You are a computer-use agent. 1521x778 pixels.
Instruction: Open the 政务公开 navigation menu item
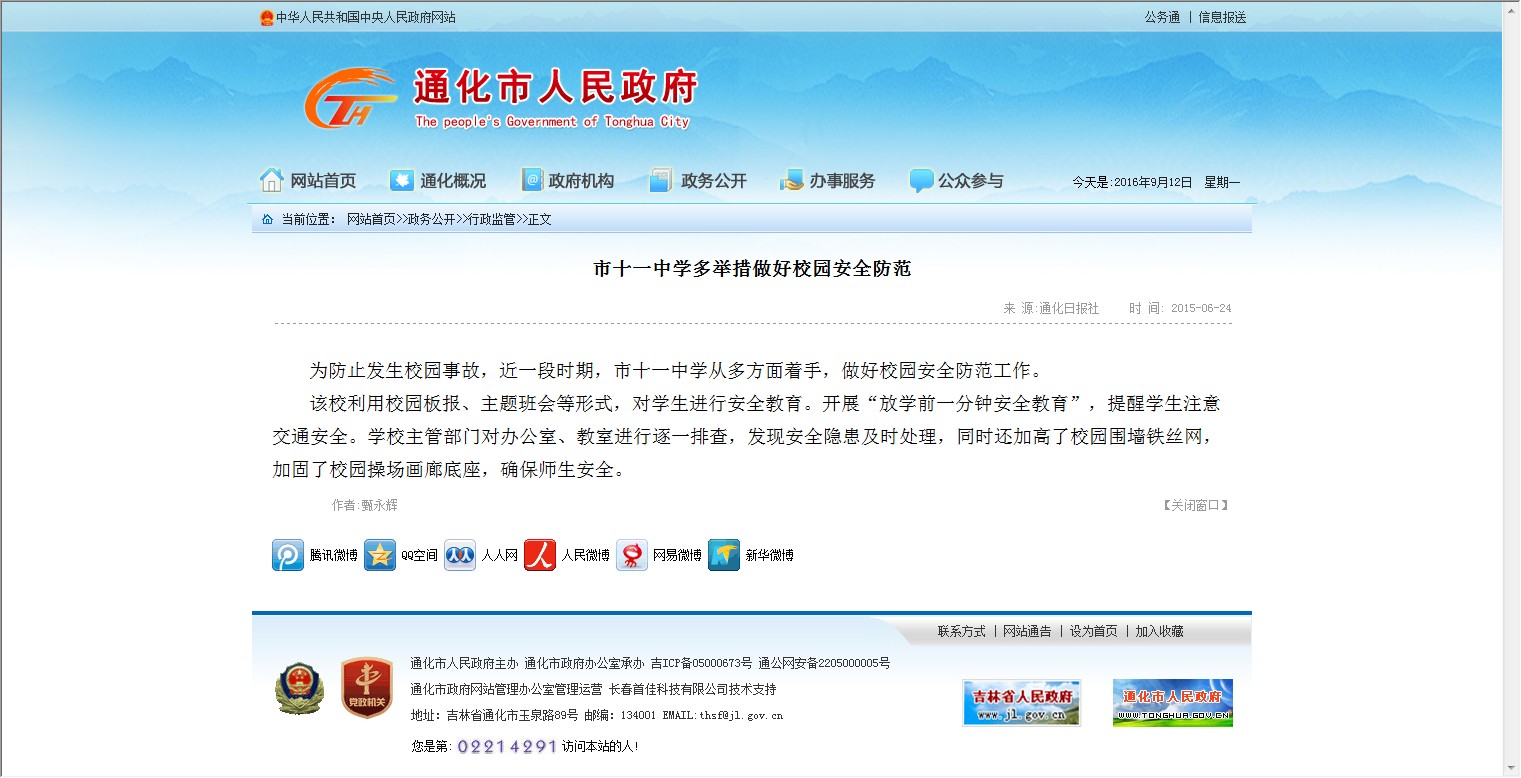[698, 181]
